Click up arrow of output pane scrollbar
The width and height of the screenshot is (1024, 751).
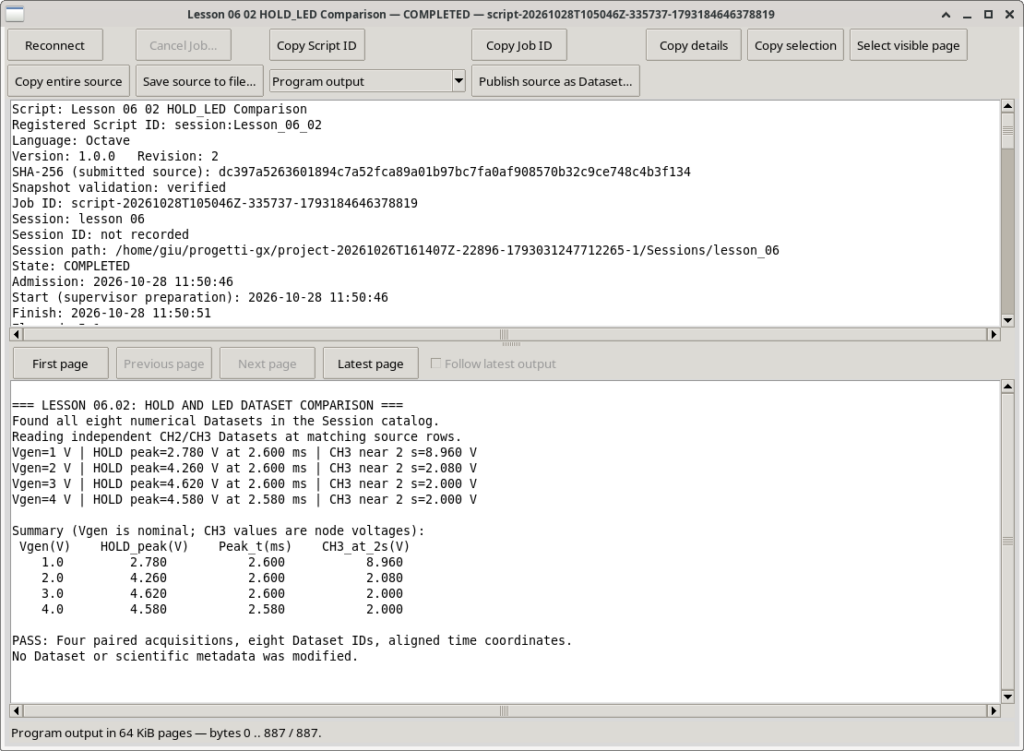point(1008,386)
